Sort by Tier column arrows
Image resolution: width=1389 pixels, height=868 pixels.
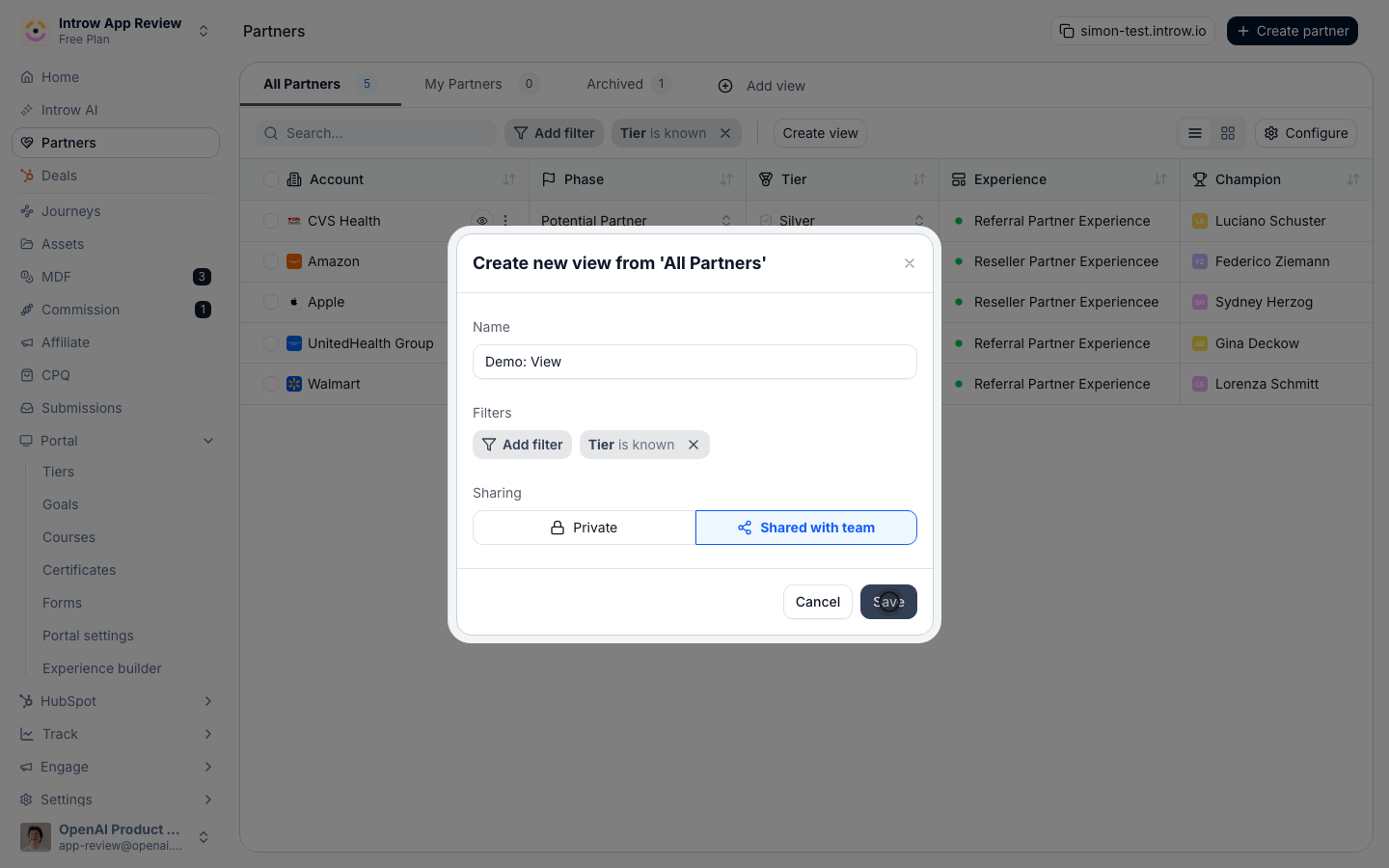point(919,179)
